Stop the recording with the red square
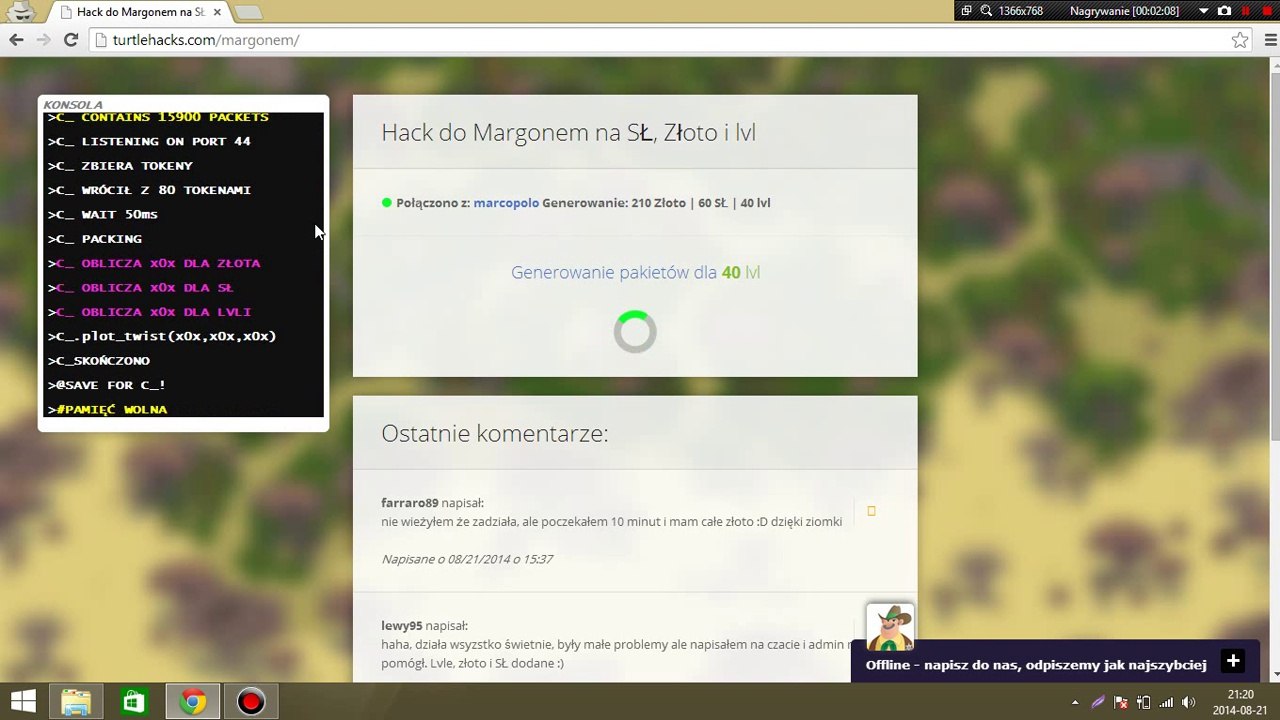The width and height of the screenshot is (1280, 720). (1267, 11)
